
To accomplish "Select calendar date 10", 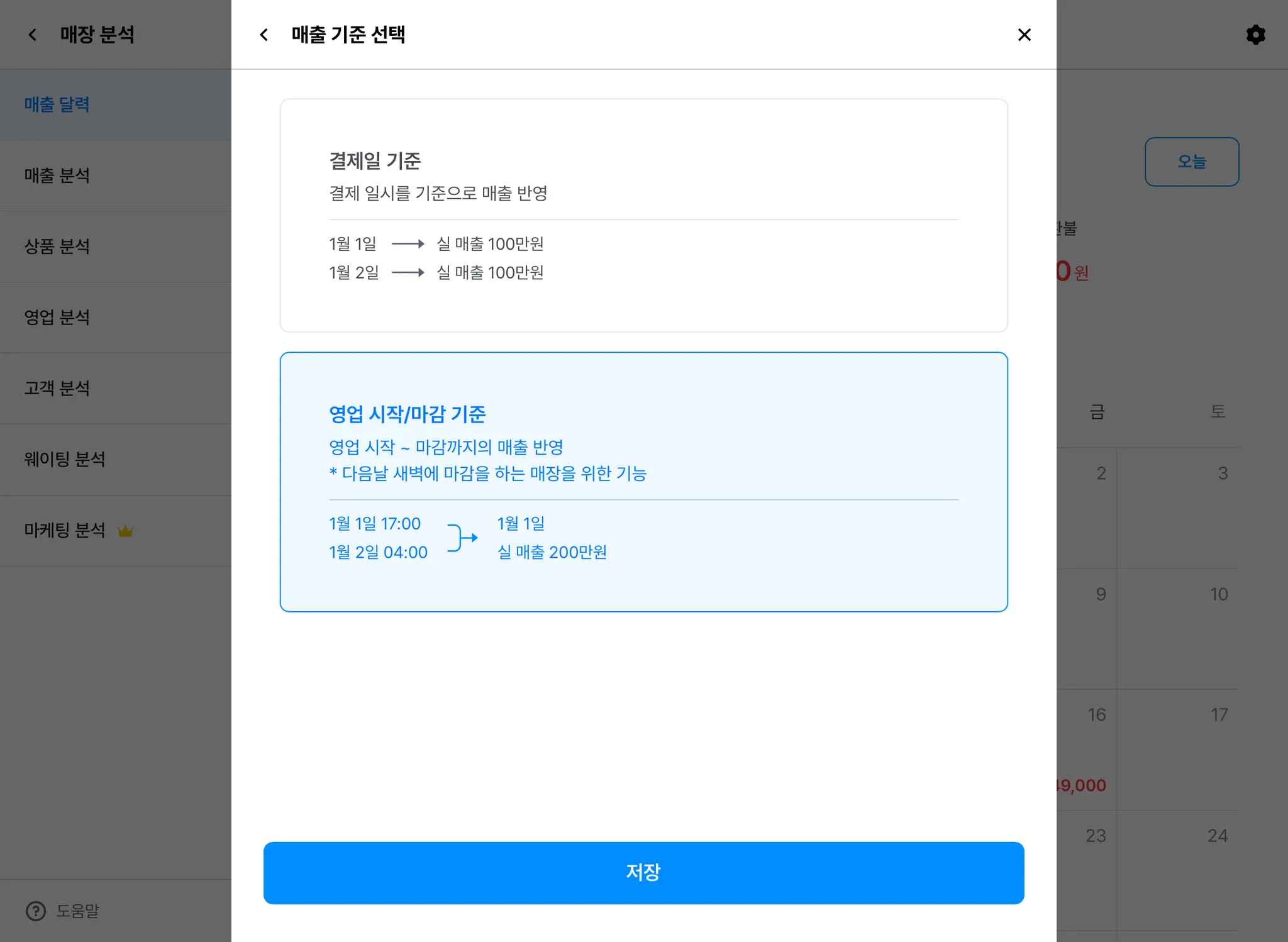I will click(x=1218, y=595).
